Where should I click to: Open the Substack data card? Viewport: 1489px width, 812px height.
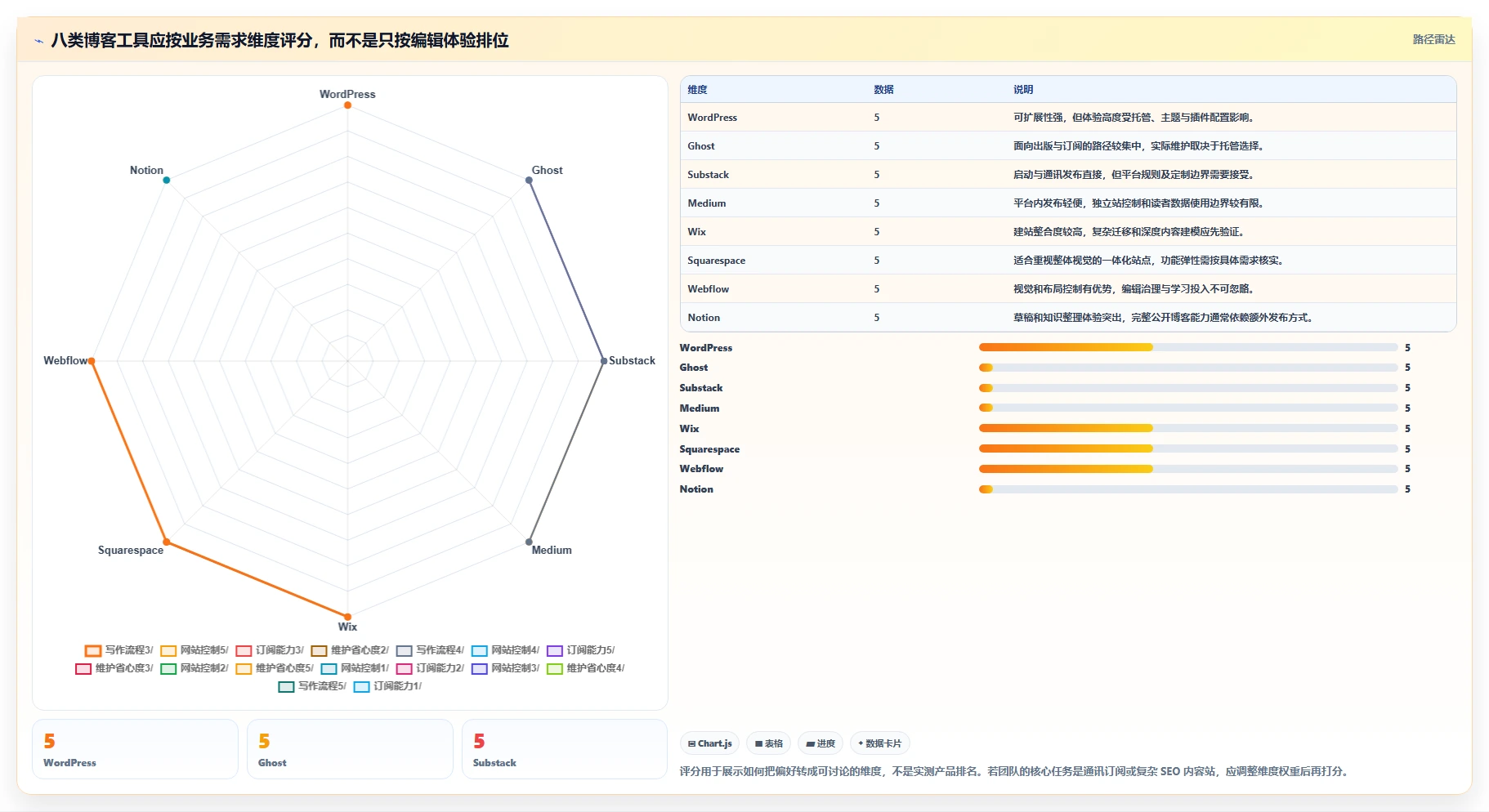tap(565, 749)
